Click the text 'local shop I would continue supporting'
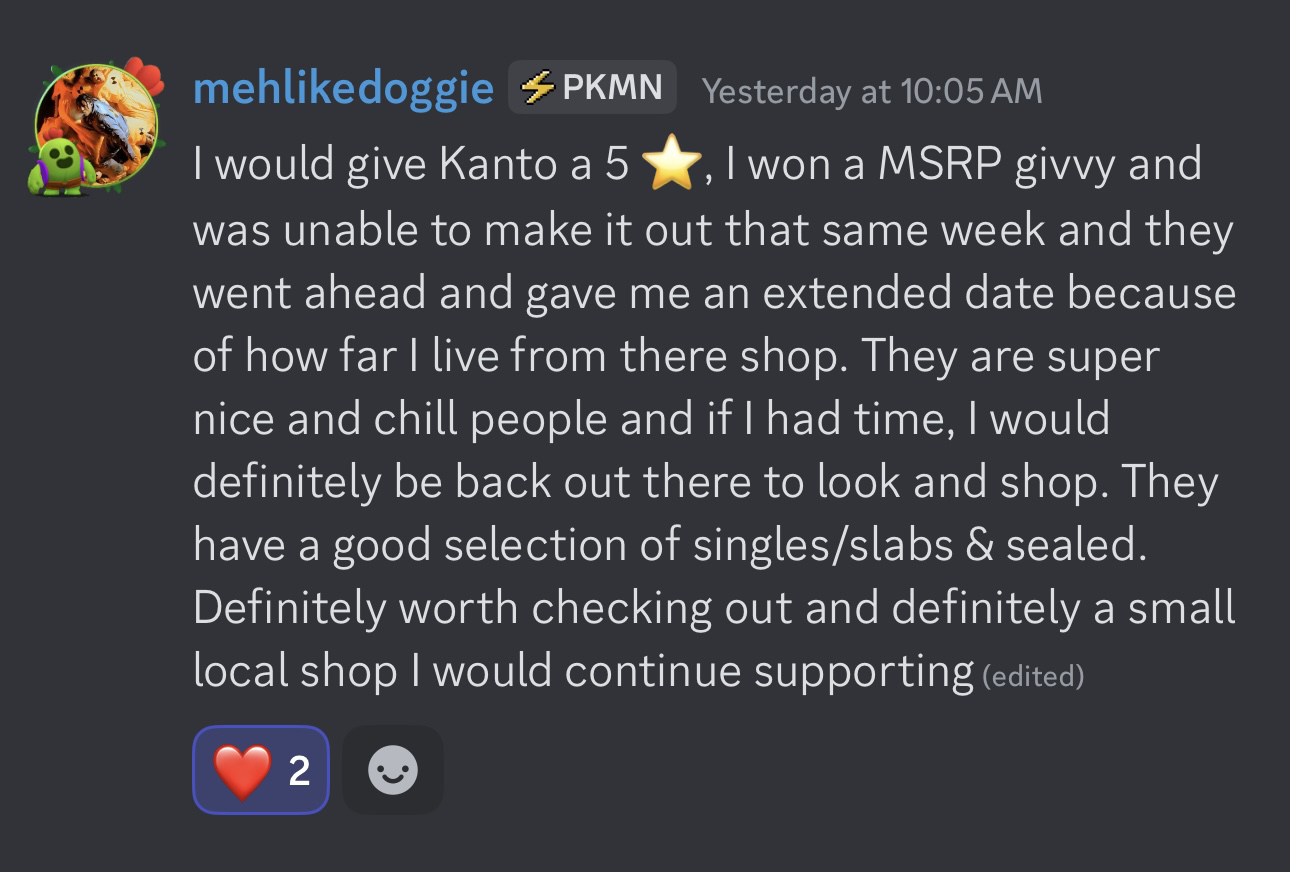1290x872 pixels. coord(583,672)
